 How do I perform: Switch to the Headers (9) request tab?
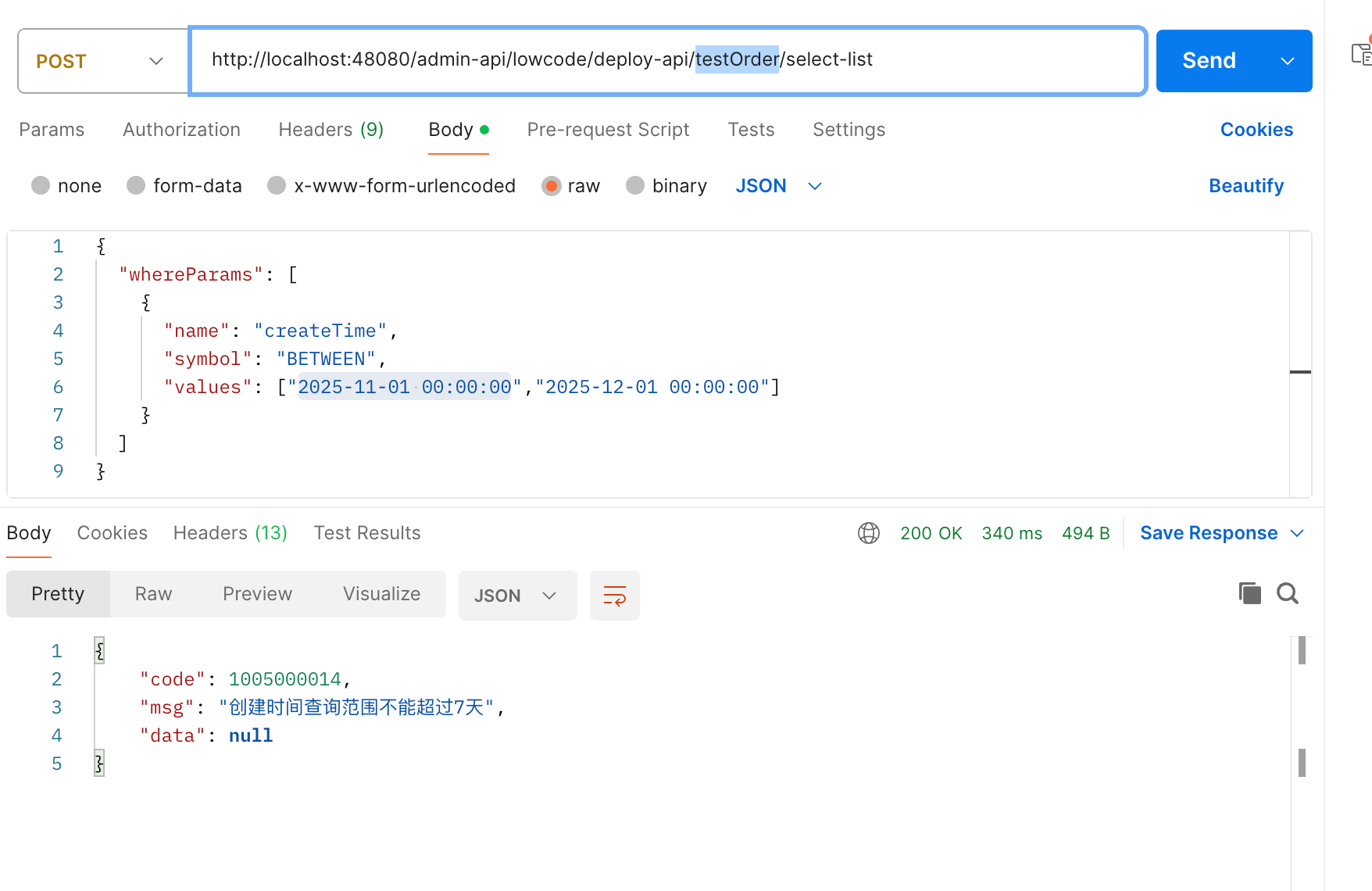(x=330, y=130)
